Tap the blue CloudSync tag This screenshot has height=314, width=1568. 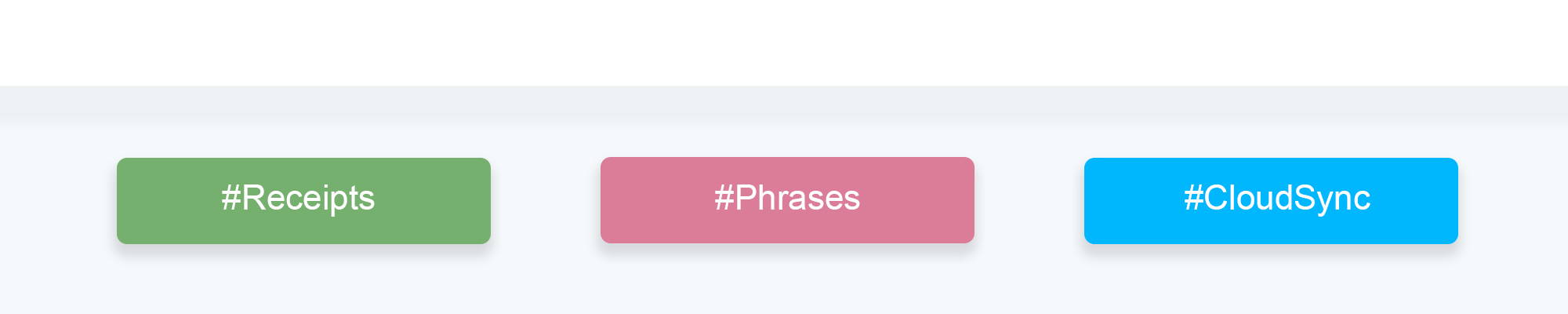[1271, 201]
